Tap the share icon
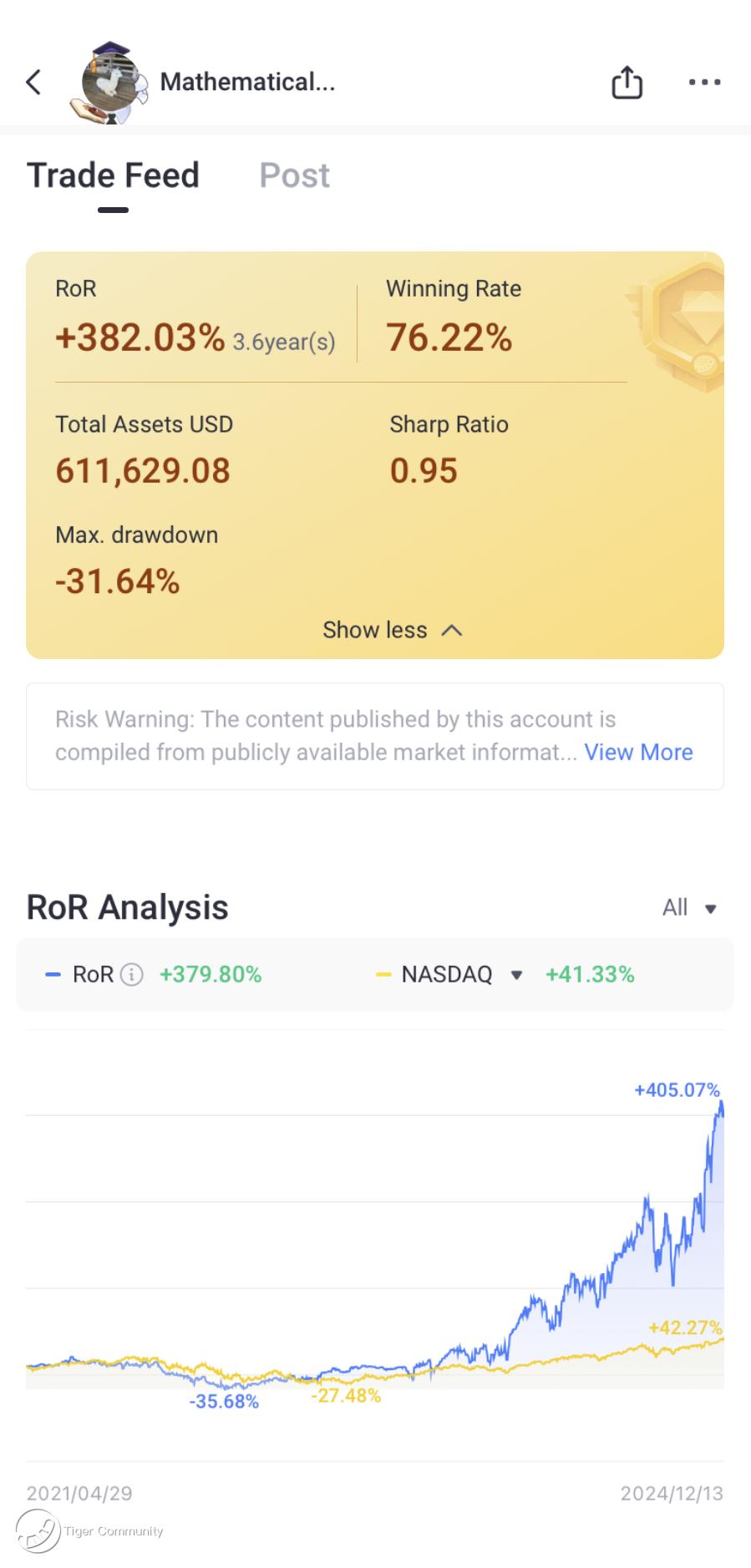 tap(627, 82)
